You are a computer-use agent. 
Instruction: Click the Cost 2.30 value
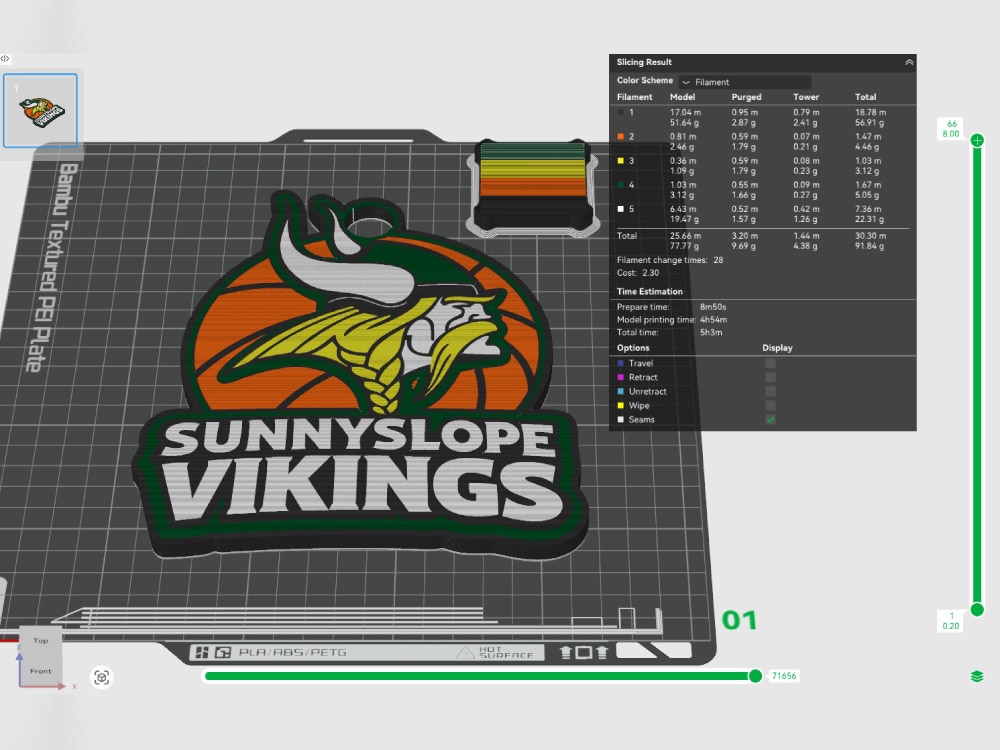651,272
